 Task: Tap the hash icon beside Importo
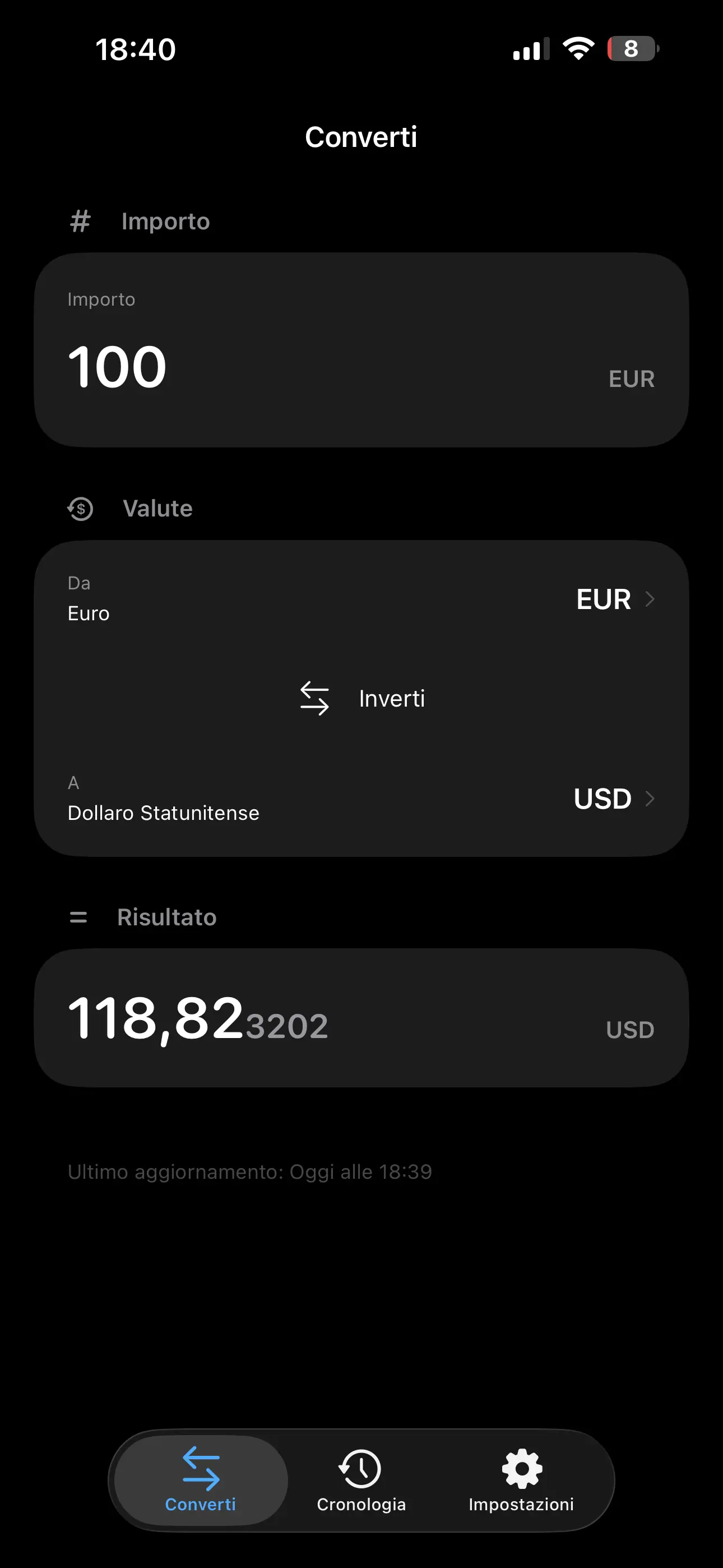80,221
